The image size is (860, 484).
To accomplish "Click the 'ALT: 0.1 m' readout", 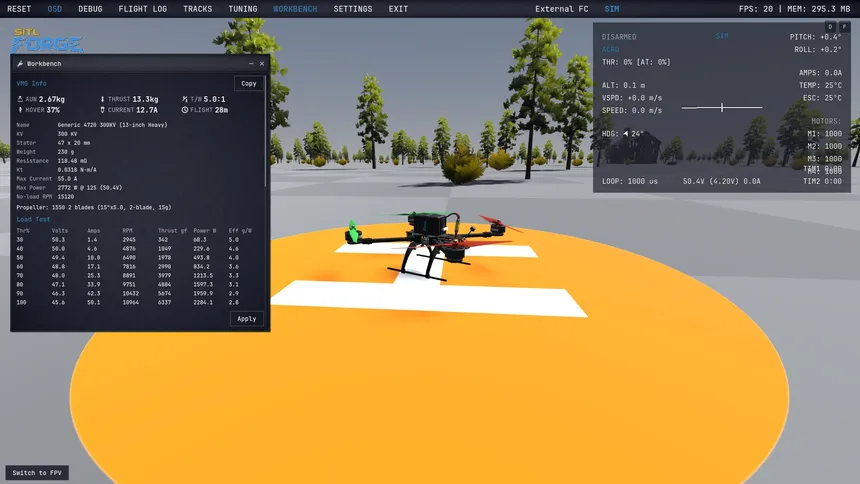I will tap(624, 85).
